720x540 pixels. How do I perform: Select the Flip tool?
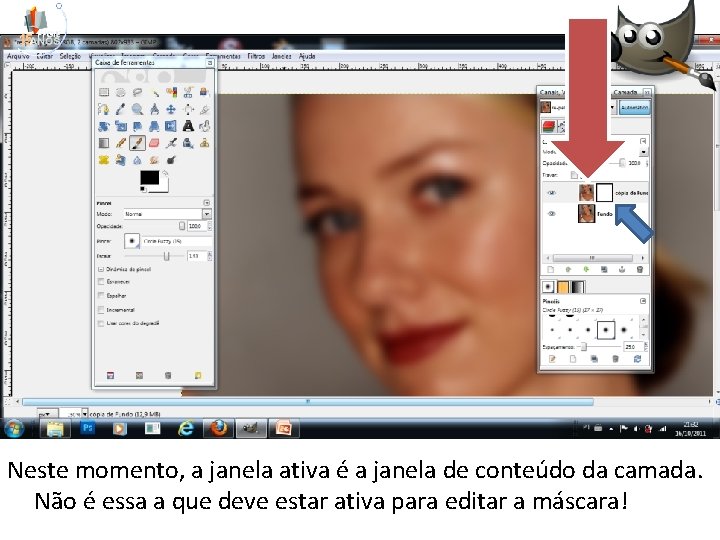[171, 126]
